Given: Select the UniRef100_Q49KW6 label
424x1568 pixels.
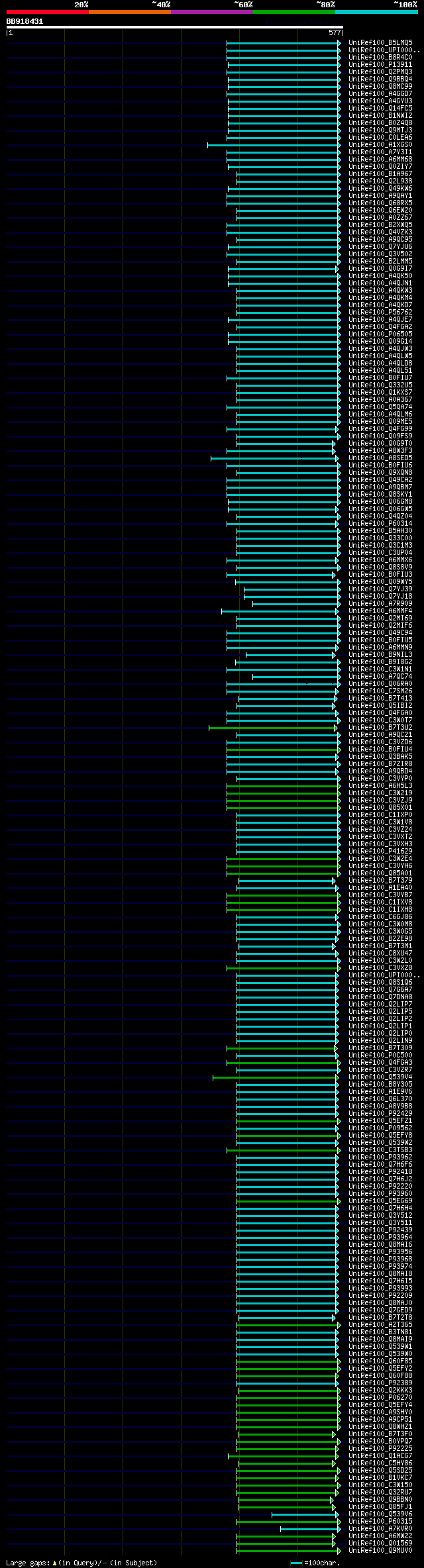Looking at the screenshot, I should click(380, 188).
